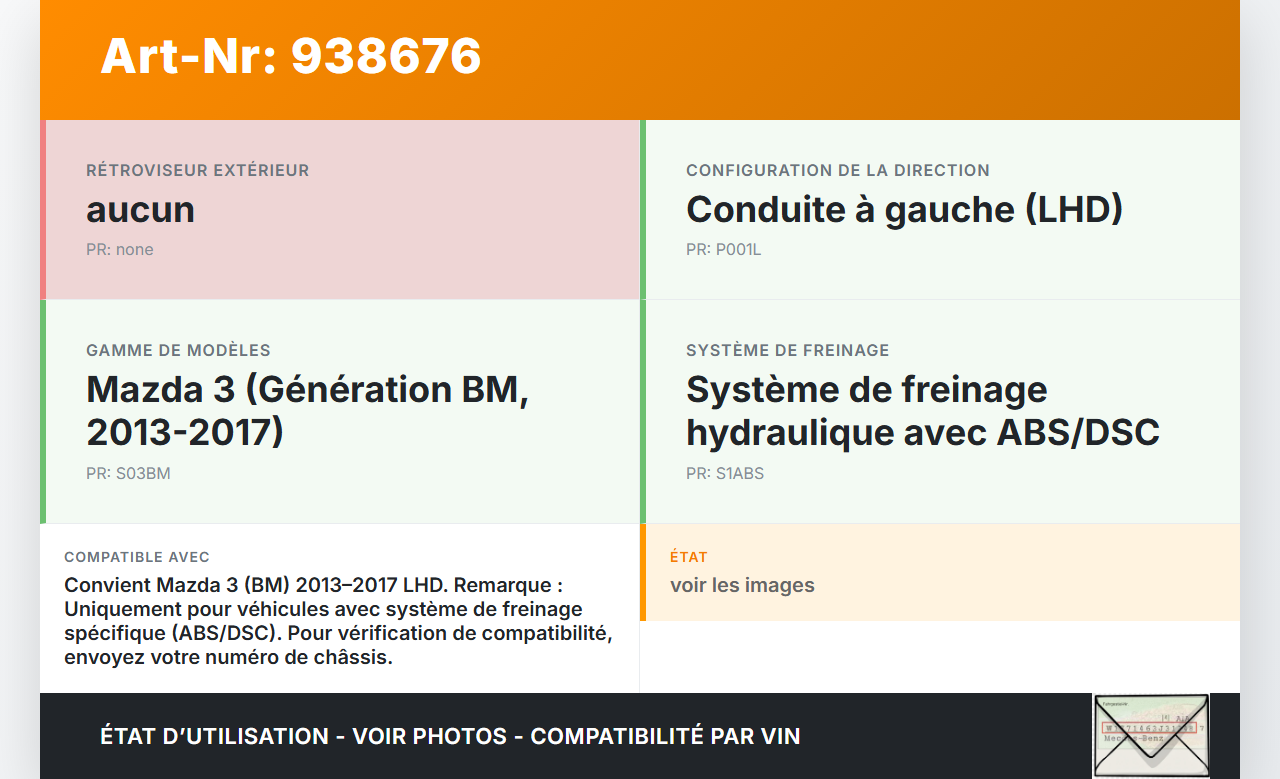1280x779 pixels.
Task: Click the 'PR: none' code text
Action: coord(120,250)
